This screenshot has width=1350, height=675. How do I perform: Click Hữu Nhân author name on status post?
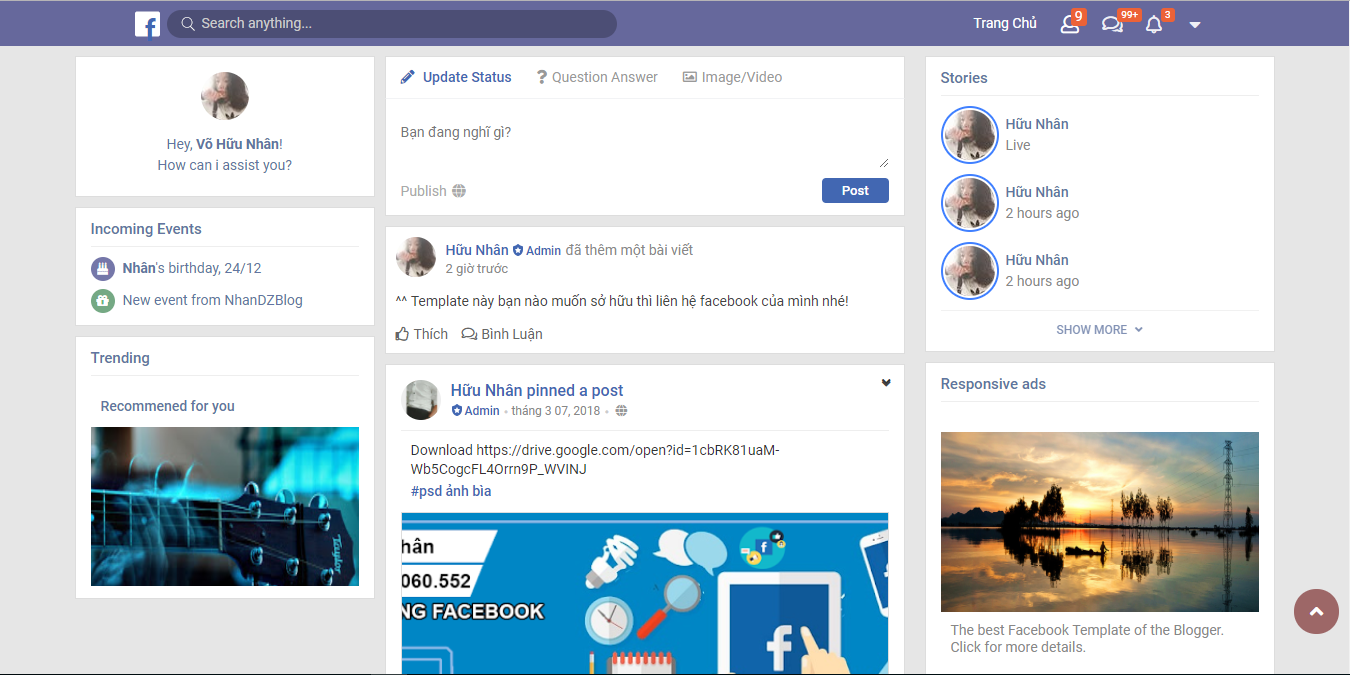(x=477, y=250)
